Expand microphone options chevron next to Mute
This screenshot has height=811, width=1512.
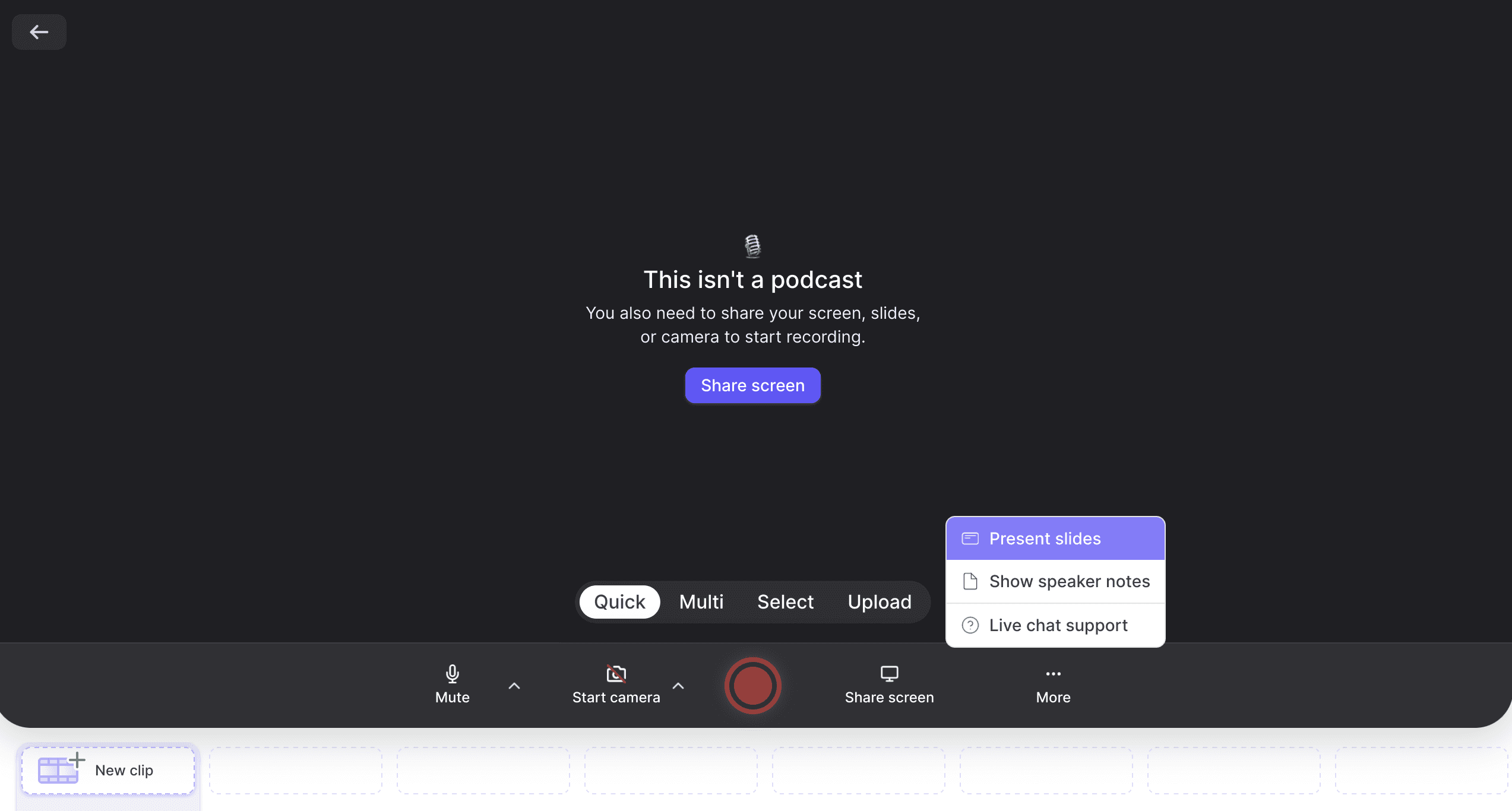514,686
